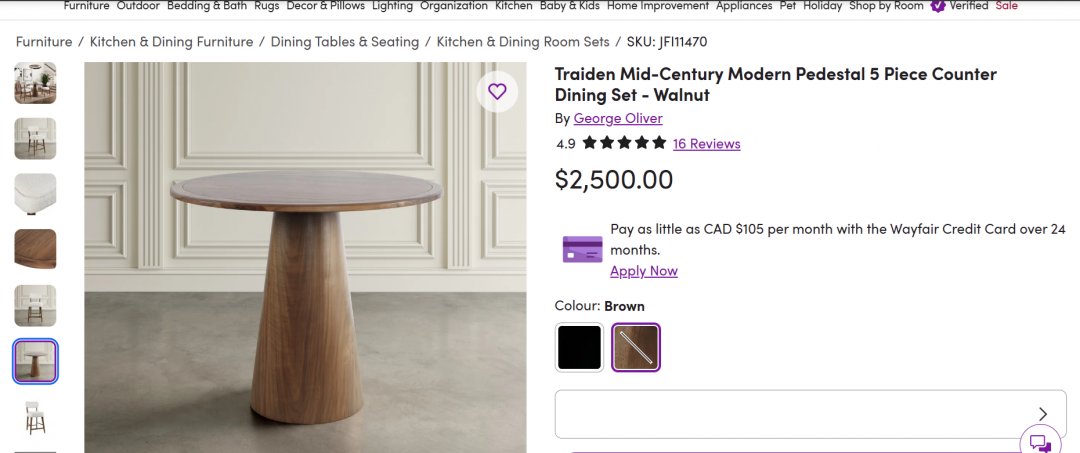Open the Sale menu item
The image size is (1080, 453).
[x=1006, y=6]
